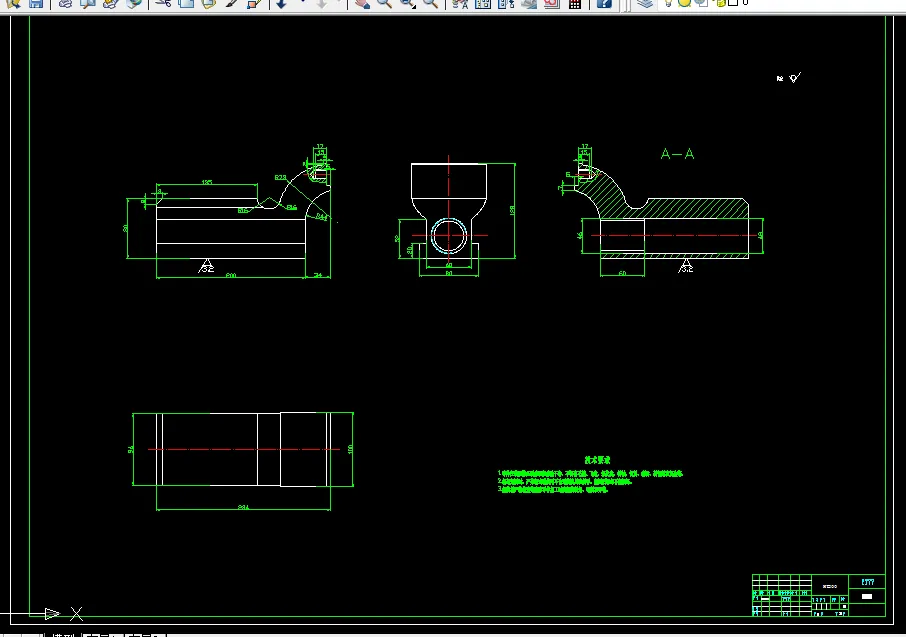Image resolution: width=906 pixels, height=637 pixels.
Task: Click the Paste icon
Action: (209, 3)
